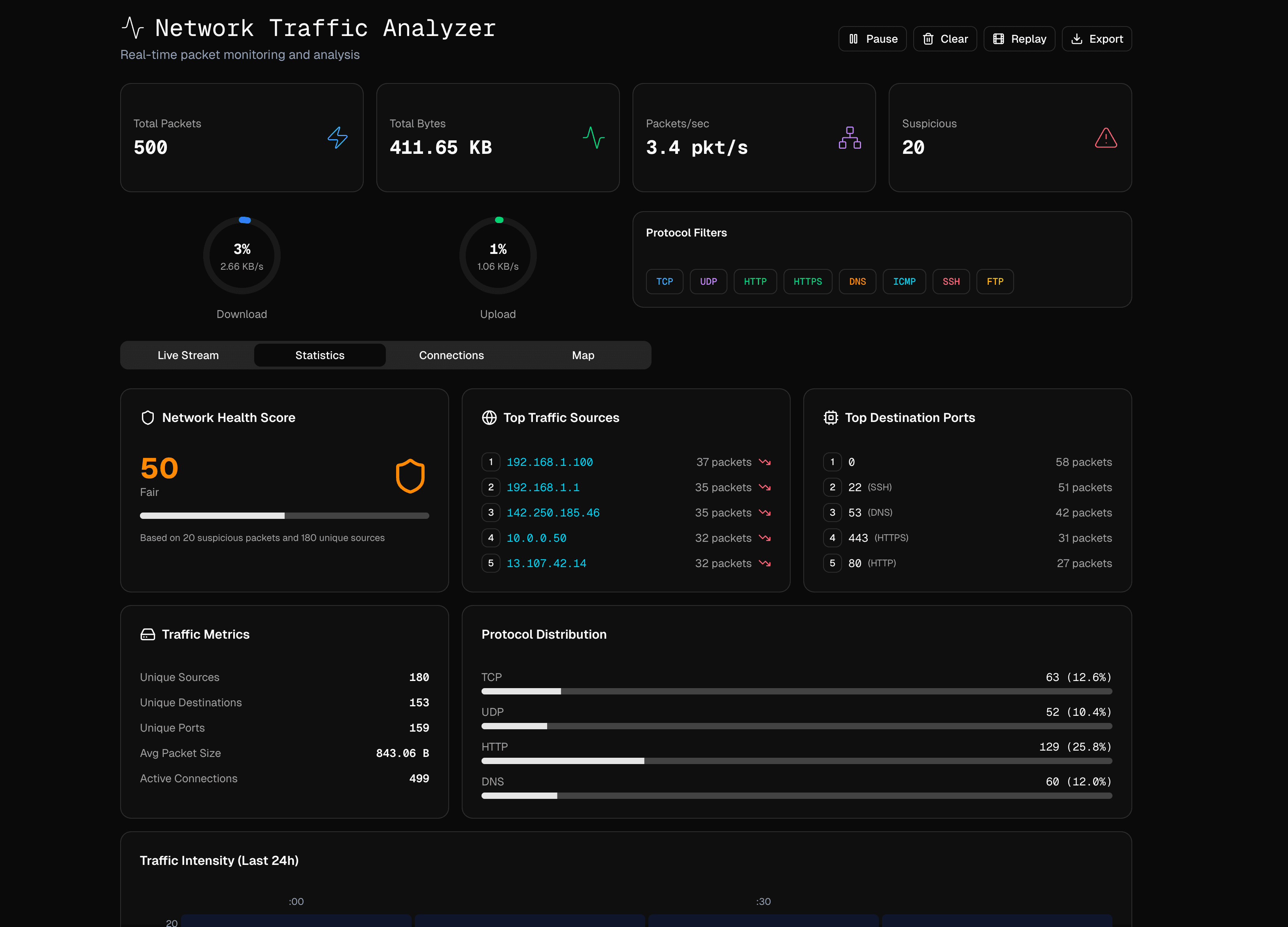
Task: Click the trend arrow next to 37 packets
Action: click(765, 462)
